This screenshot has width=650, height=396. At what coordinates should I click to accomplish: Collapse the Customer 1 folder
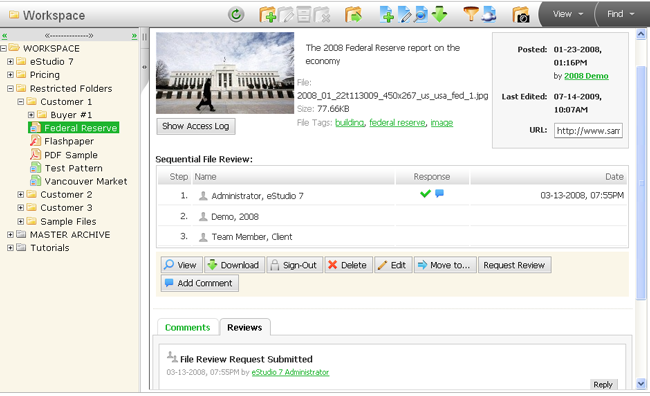(x=20, y=102)
